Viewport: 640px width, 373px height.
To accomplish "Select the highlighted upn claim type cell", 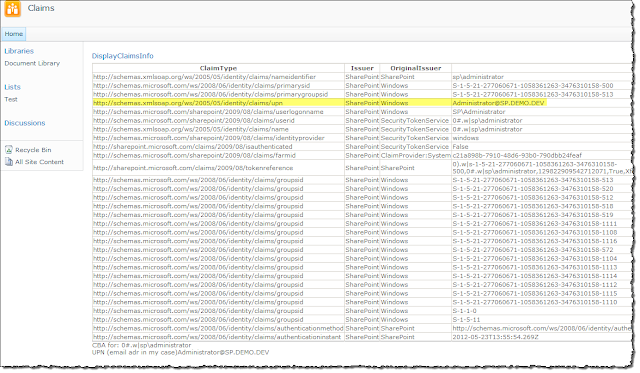I will click(218, 103).
